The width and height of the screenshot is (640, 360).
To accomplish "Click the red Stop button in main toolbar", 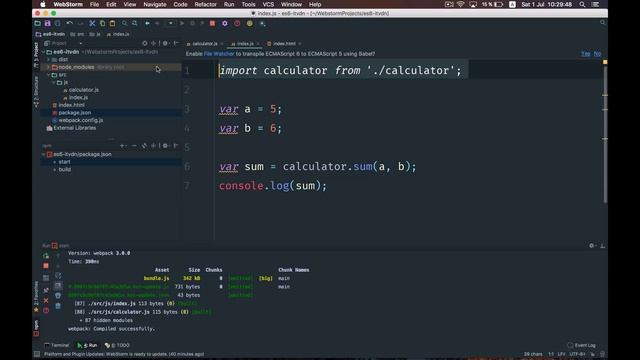I will coord(212,24).
